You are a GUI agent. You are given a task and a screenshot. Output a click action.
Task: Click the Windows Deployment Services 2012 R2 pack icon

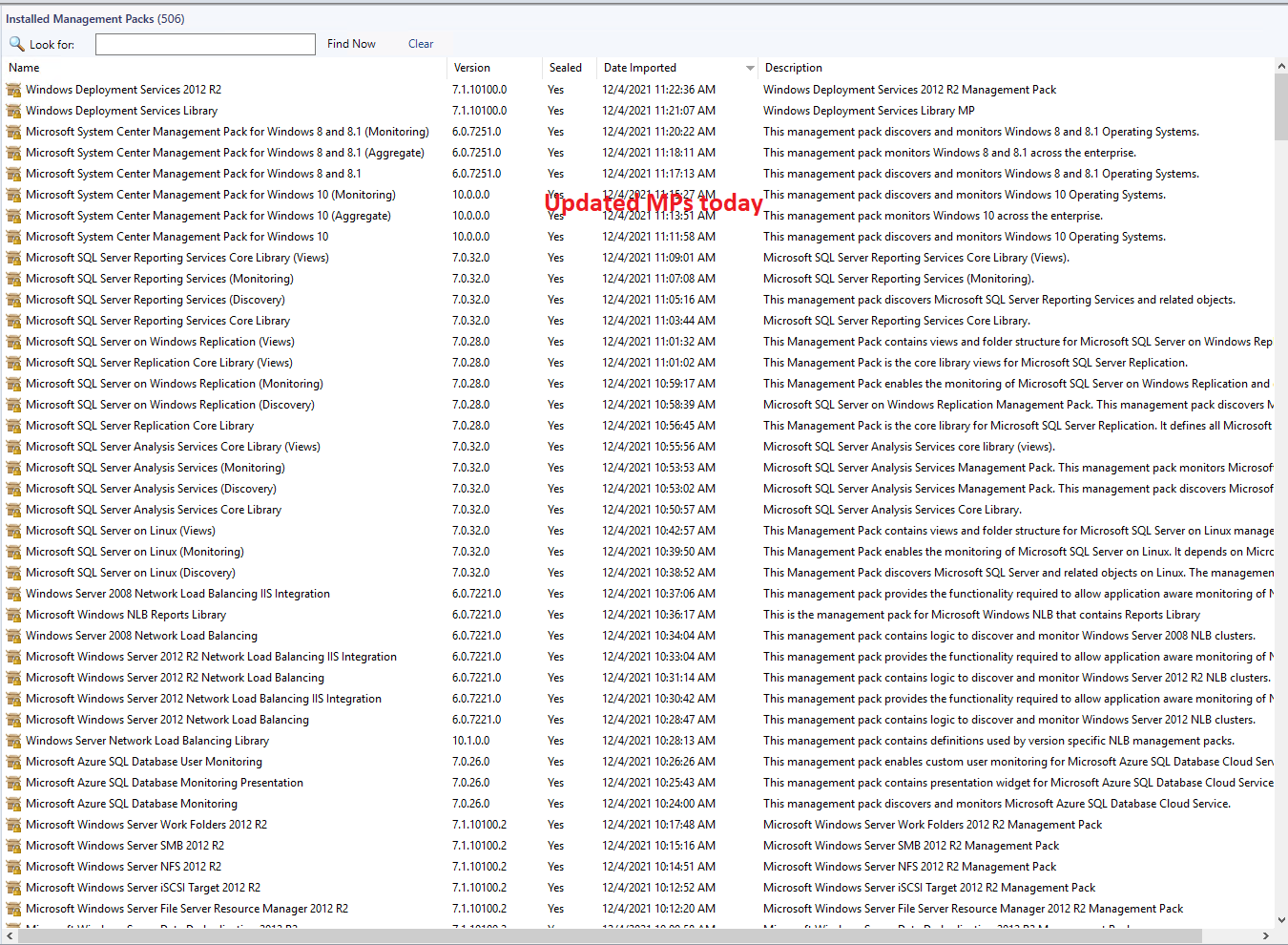tap(13, 90)
